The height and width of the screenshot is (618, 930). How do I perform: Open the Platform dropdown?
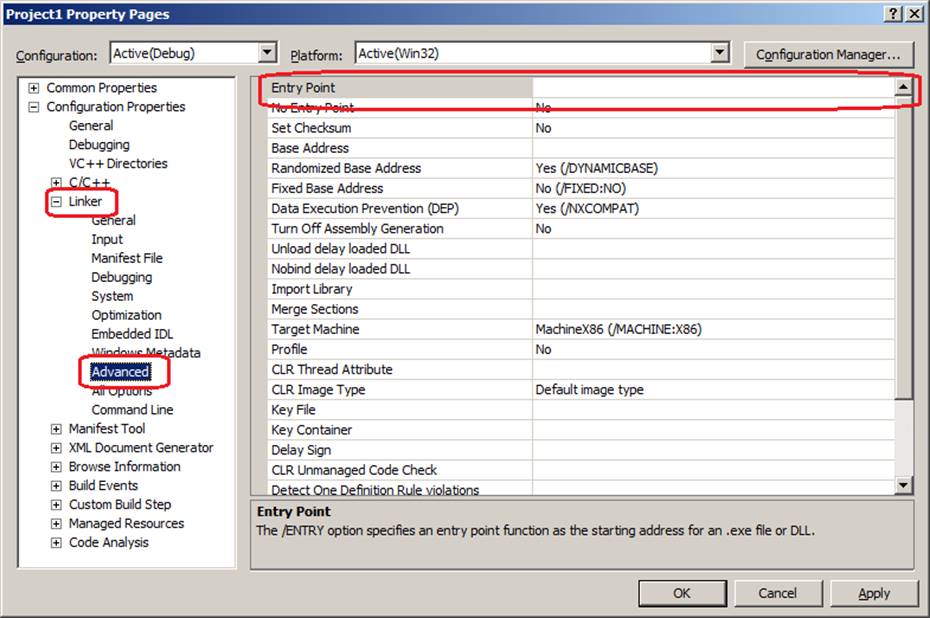[719, 53]
